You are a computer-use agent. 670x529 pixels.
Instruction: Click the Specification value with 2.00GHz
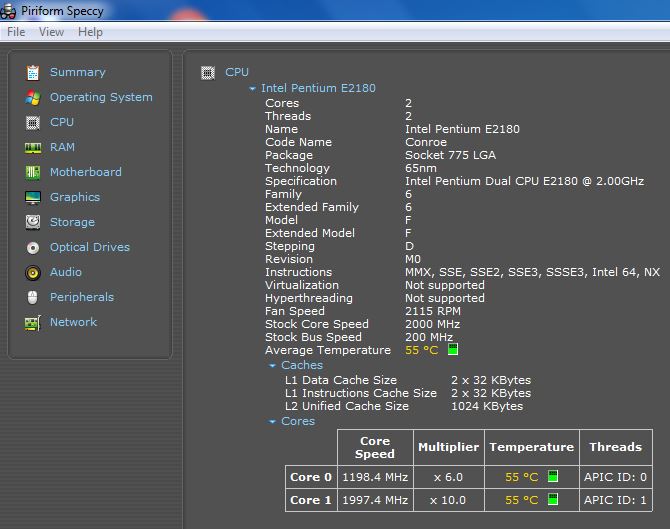pos(525,181)
